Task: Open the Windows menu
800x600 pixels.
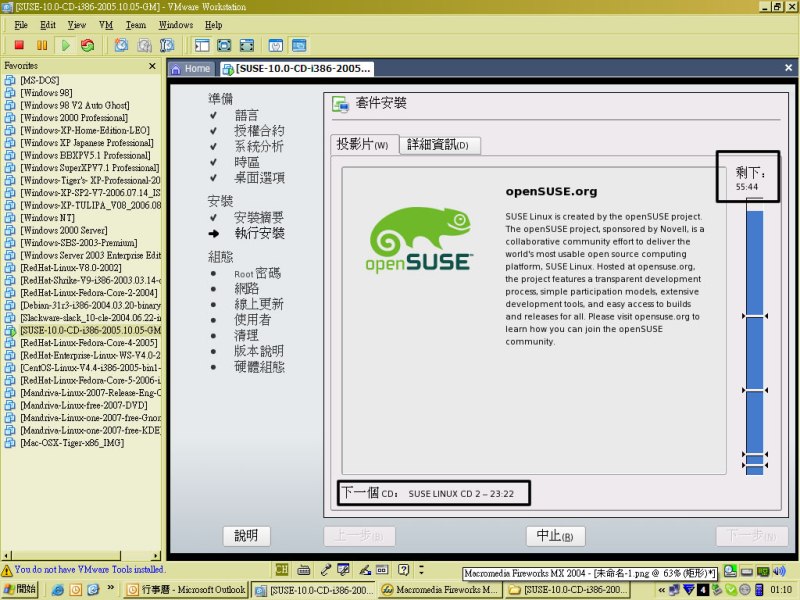Action: point(176,25)
